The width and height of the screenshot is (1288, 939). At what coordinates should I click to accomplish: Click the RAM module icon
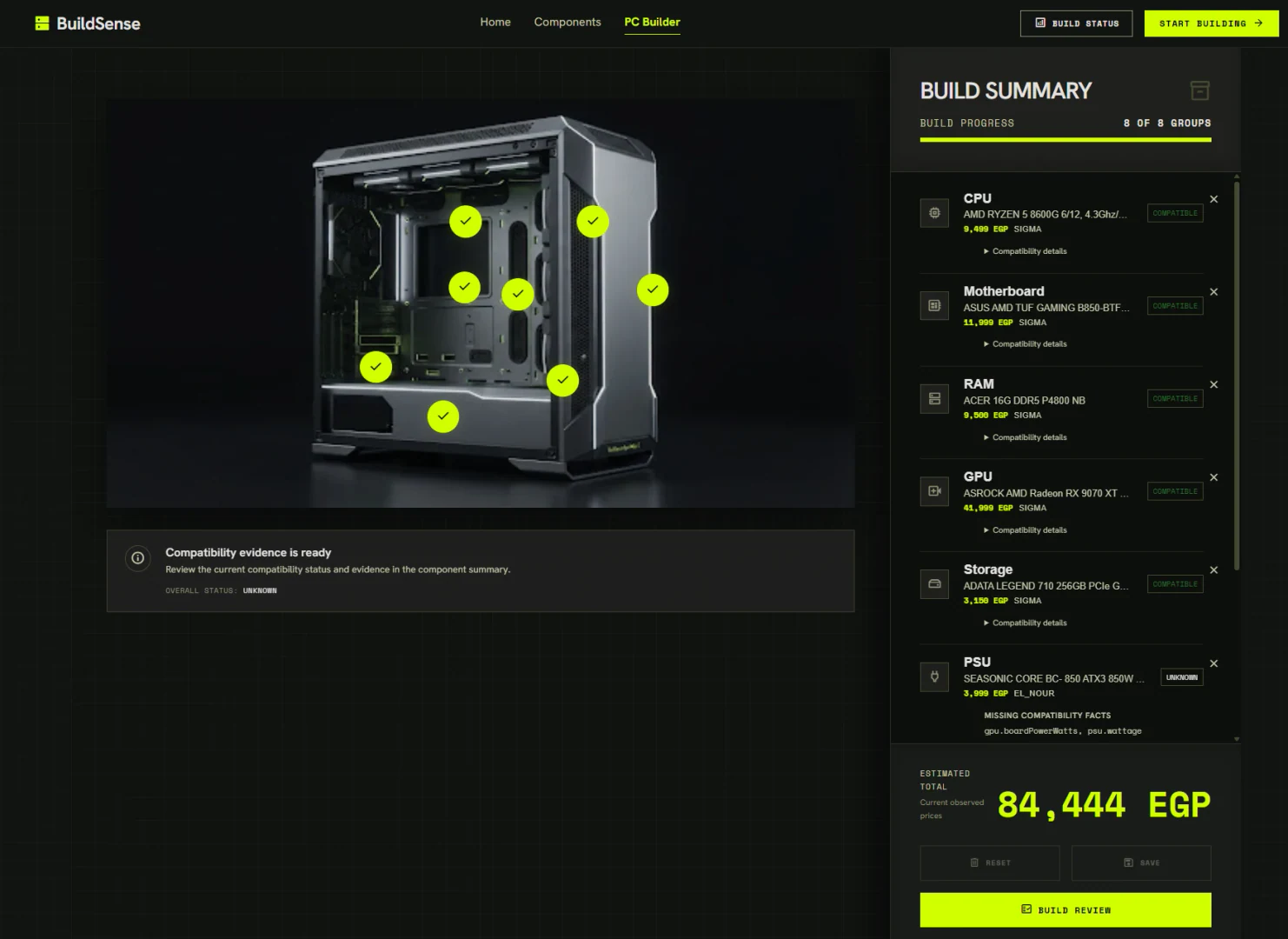[934, 398]
